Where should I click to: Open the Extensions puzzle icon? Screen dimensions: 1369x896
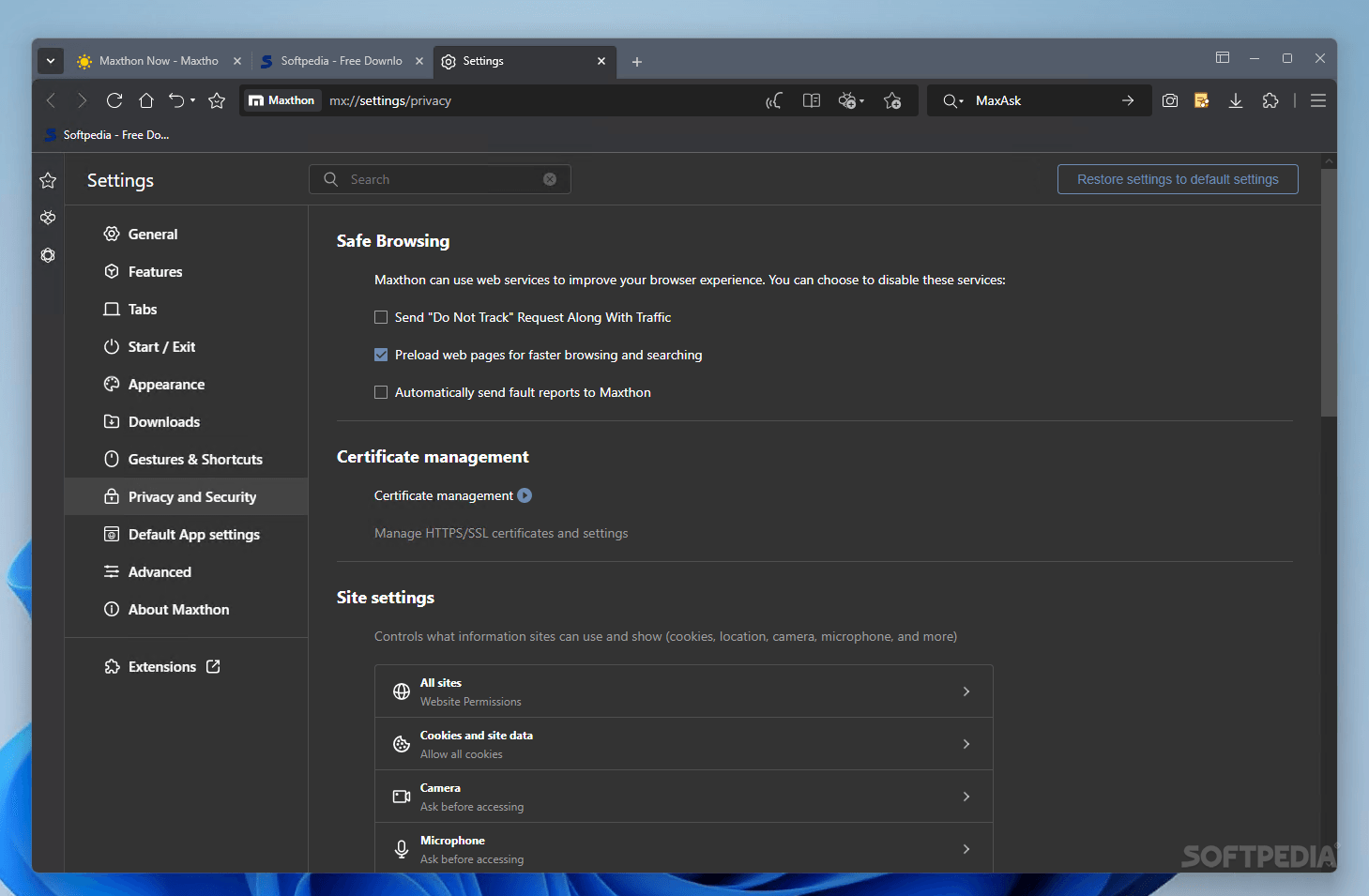coord(1270,100)
